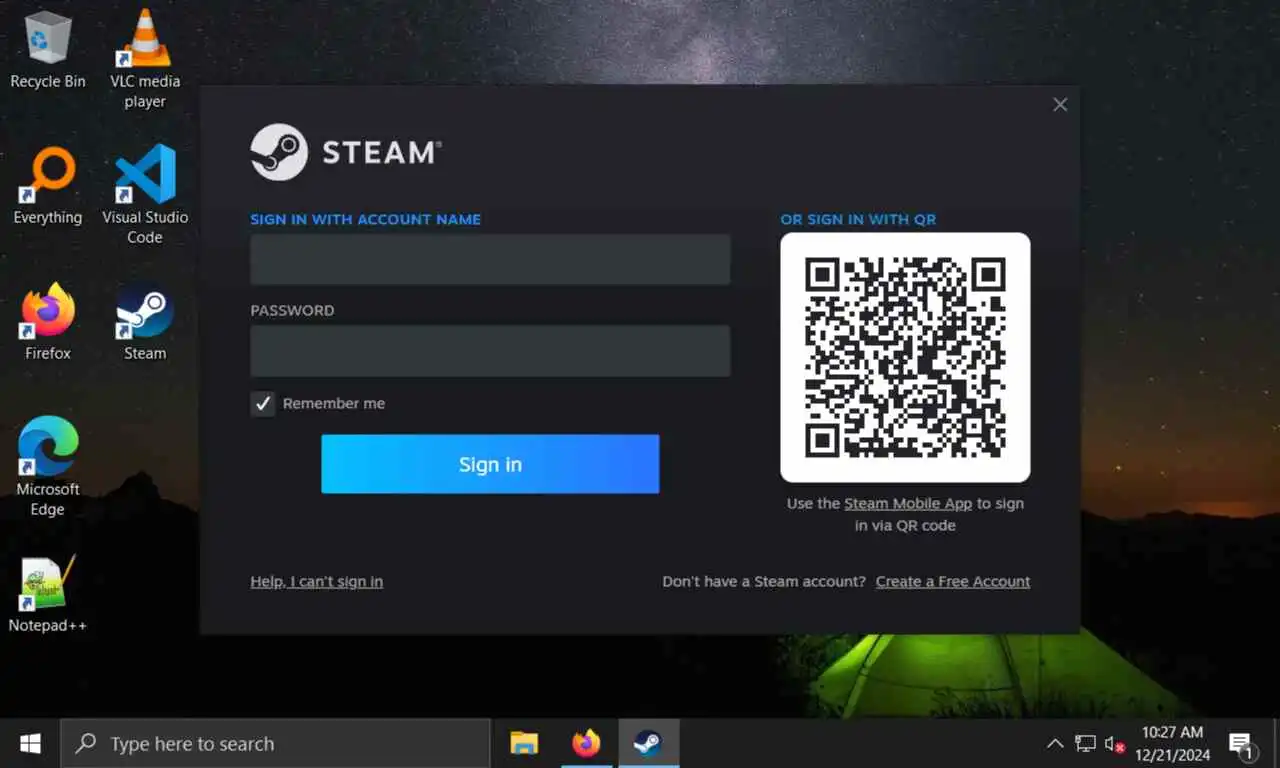Select the Firefox desktop shortcut
This screenshot has height=768, width=1280.
(47, 322)
